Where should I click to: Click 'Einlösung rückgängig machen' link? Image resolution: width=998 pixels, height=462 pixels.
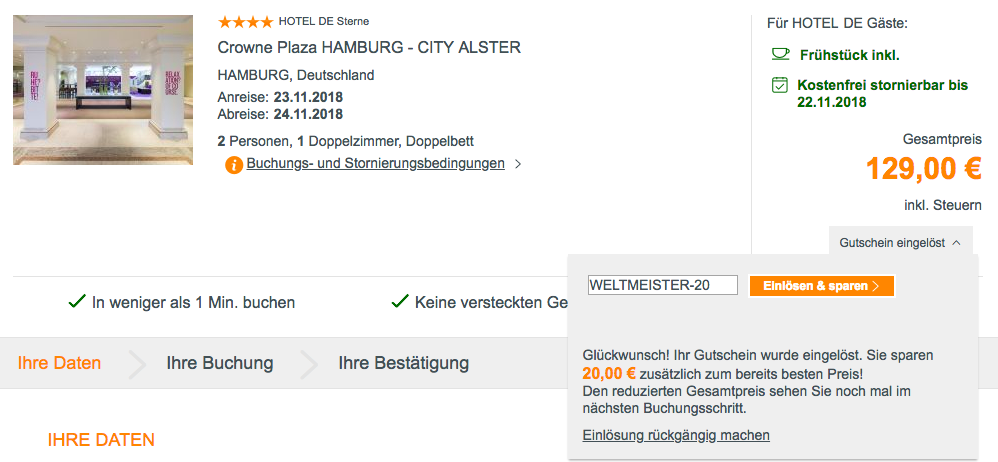pyautogui.click(x=676, y=435)
